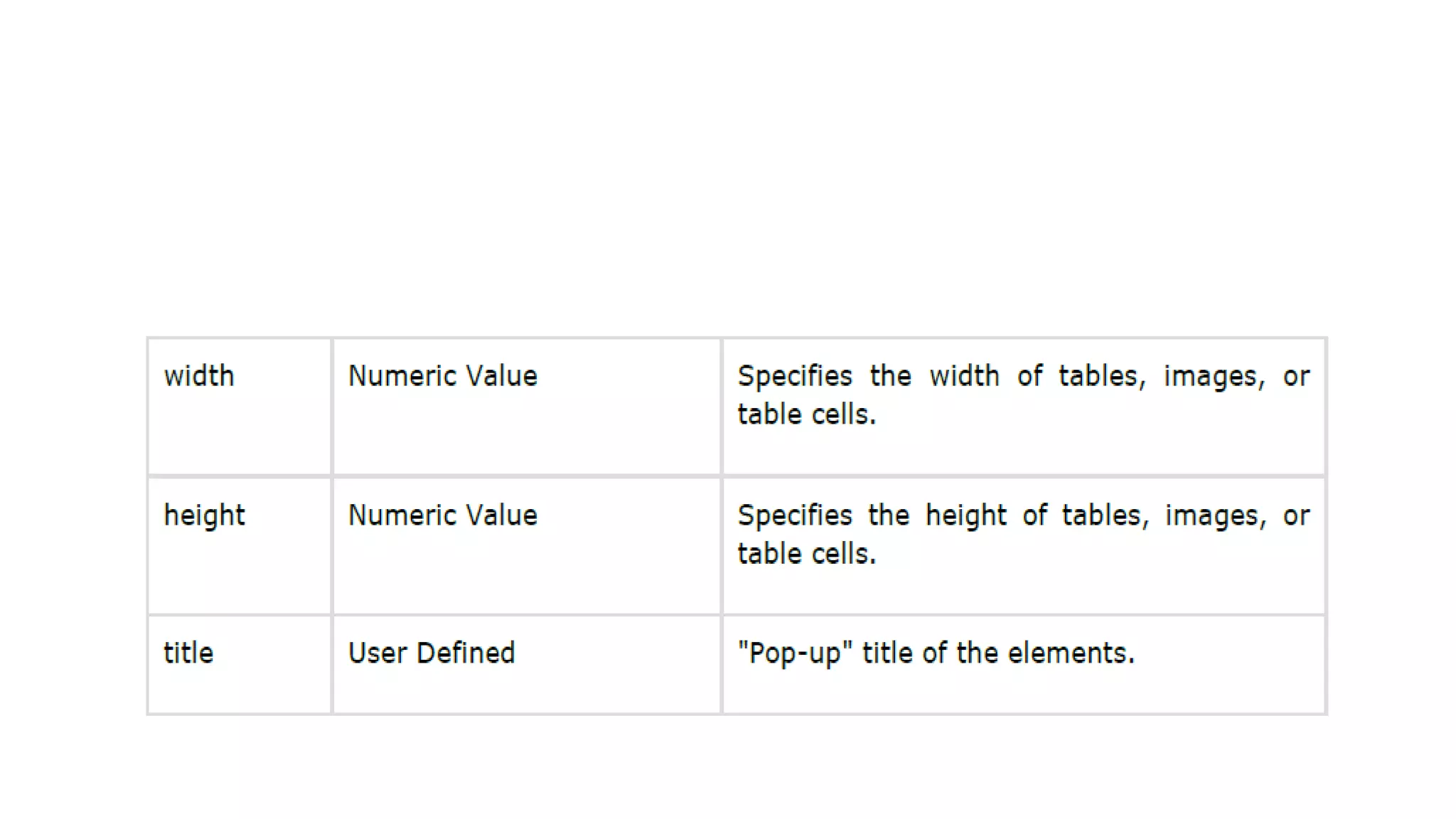This screenshot has width=1456, height=819.
Task: Select the 'height' attribute cell
Action: [x=239, y=546]
